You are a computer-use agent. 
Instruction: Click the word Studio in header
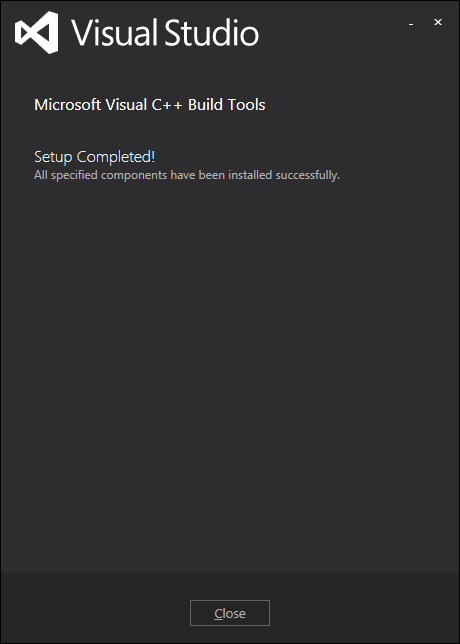212,32
